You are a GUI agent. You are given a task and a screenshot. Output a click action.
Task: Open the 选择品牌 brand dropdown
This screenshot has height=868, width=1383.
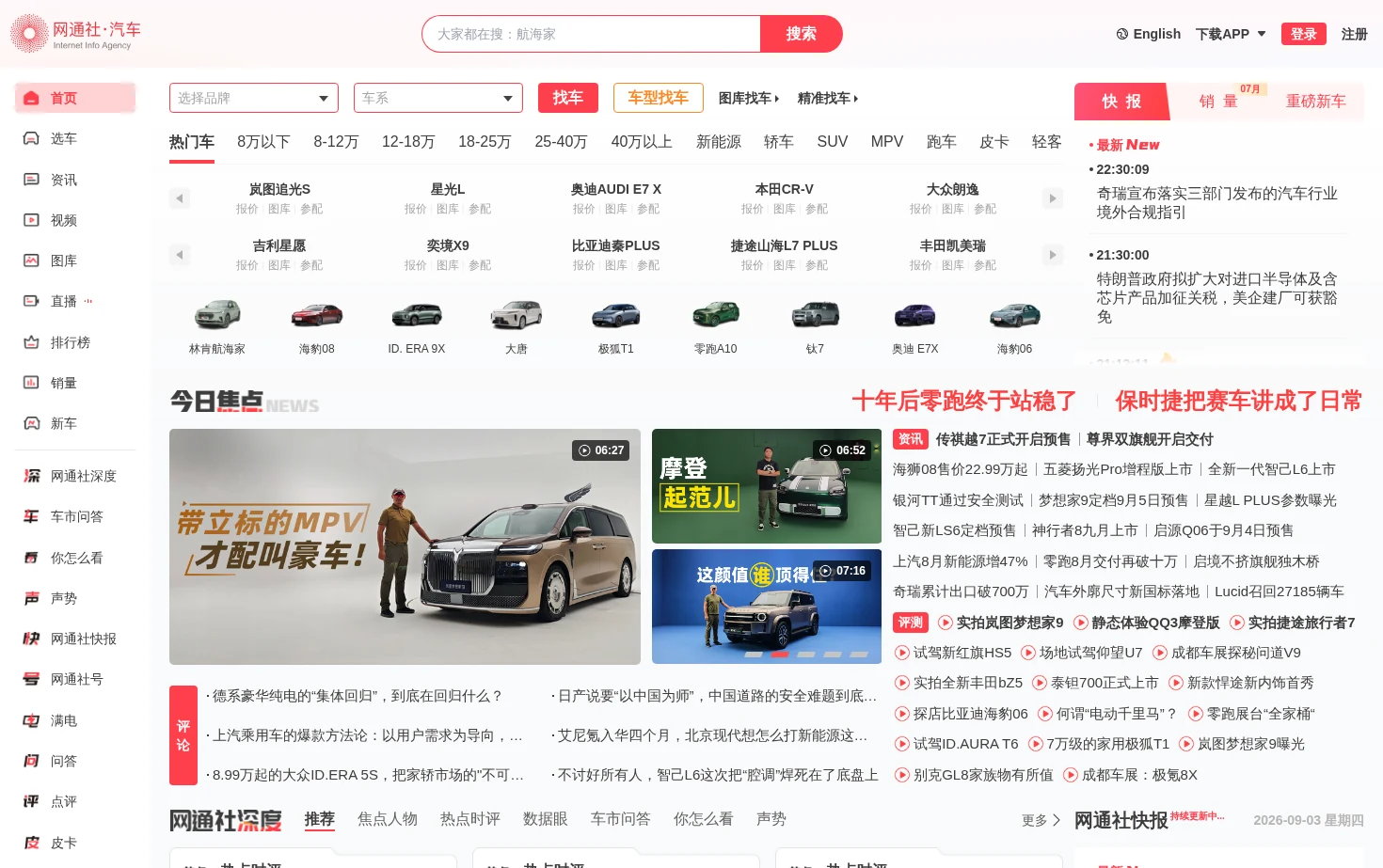[x=253, y=98]
